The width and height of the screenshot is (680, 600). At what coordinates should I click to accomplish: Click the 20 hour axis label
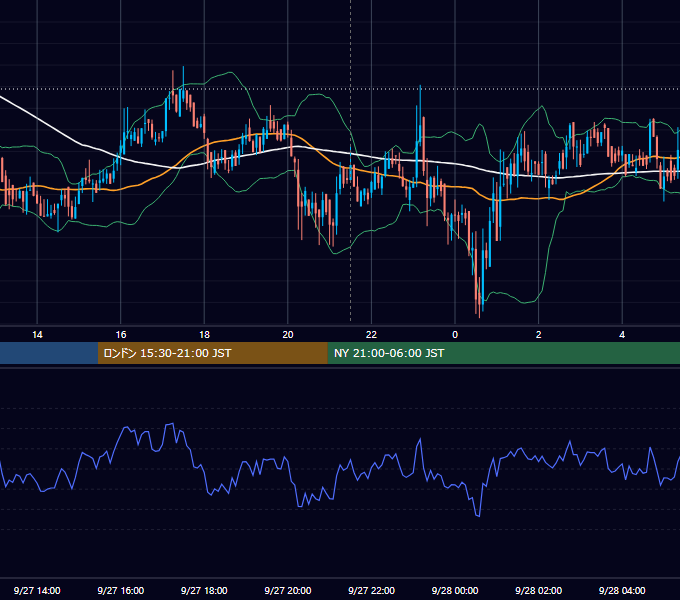[x=288, y=335]
